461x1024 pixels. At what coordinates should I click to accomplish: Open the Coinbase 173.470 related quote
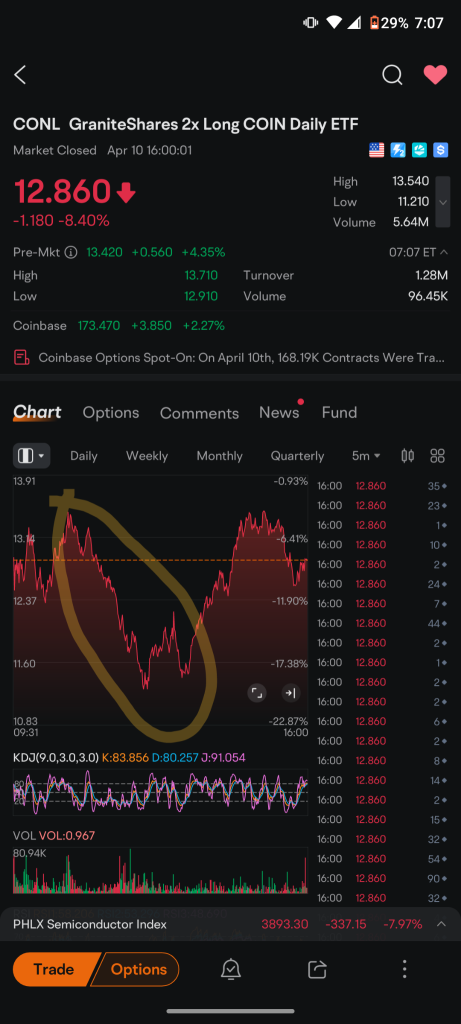tap(119, 325)
